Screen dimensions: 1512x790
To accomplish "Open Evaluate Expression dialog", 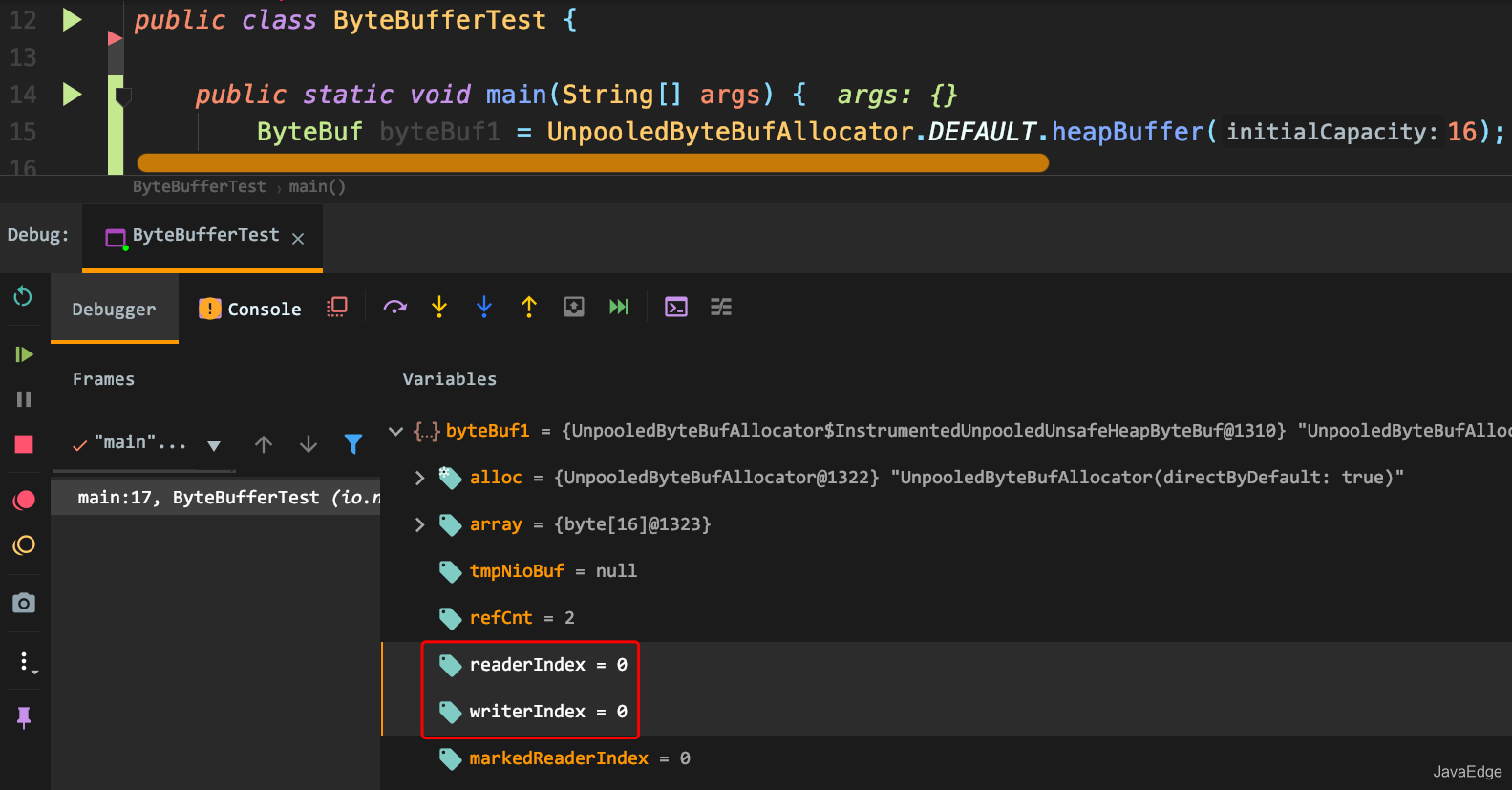I will [x=676, y=307].
